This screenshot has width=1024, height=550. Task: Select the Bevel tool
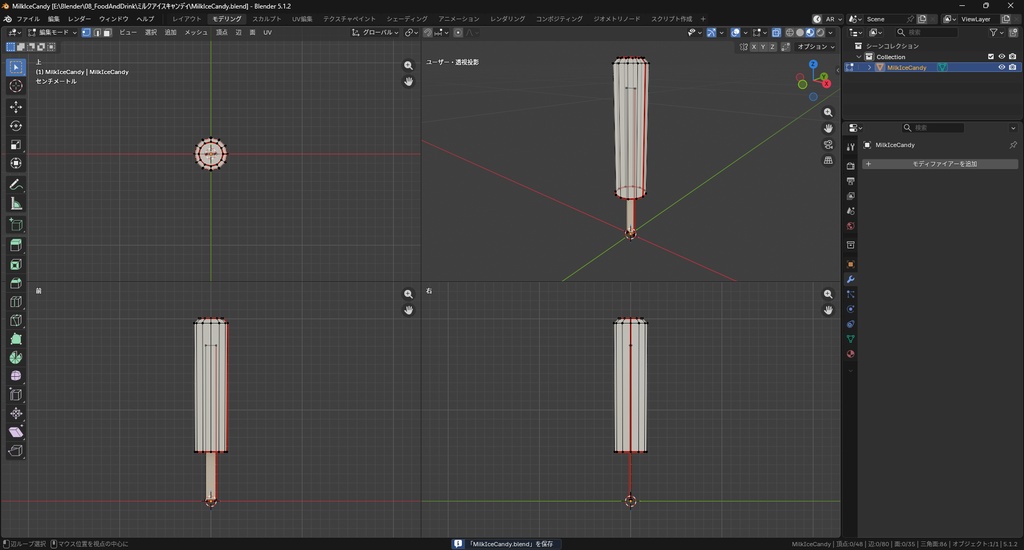point(16,283)
